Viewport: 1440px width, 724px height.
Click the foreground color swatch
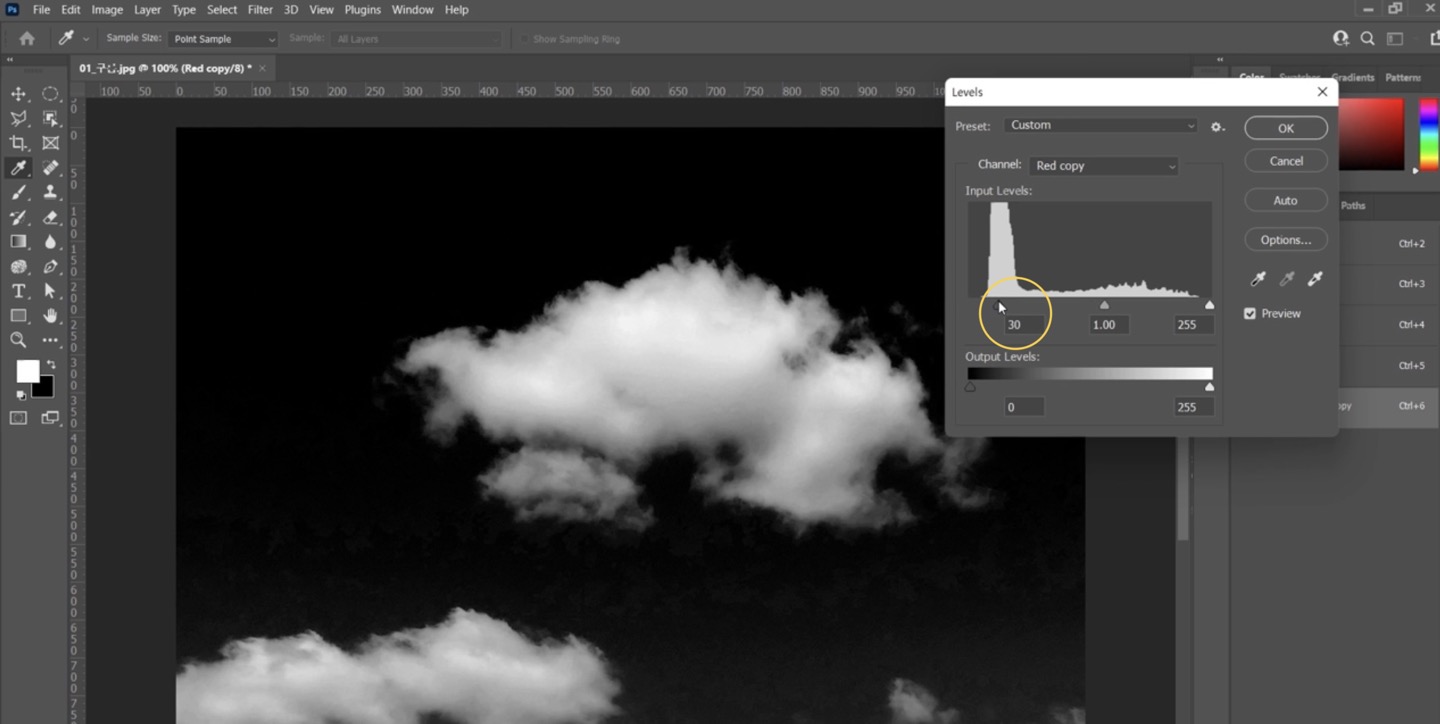click(27, 371)
